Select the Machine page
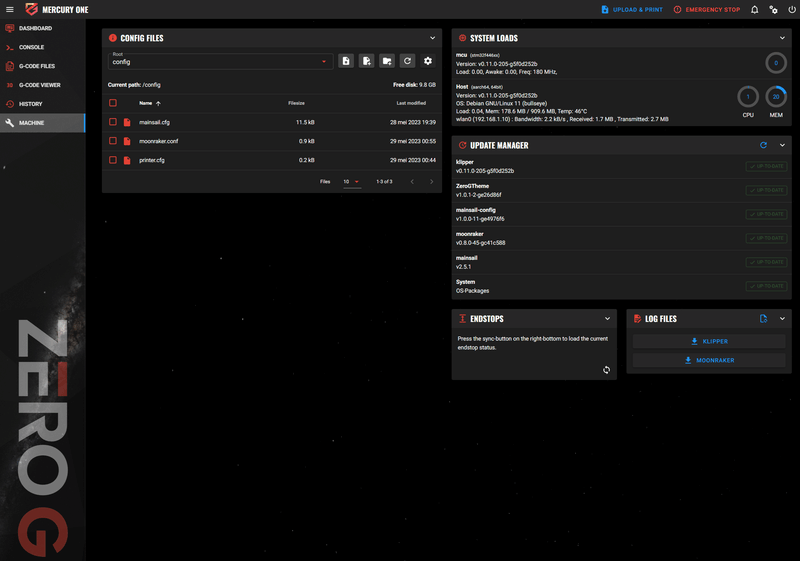Screen dimensions: 800x561 tap(43, 123)
